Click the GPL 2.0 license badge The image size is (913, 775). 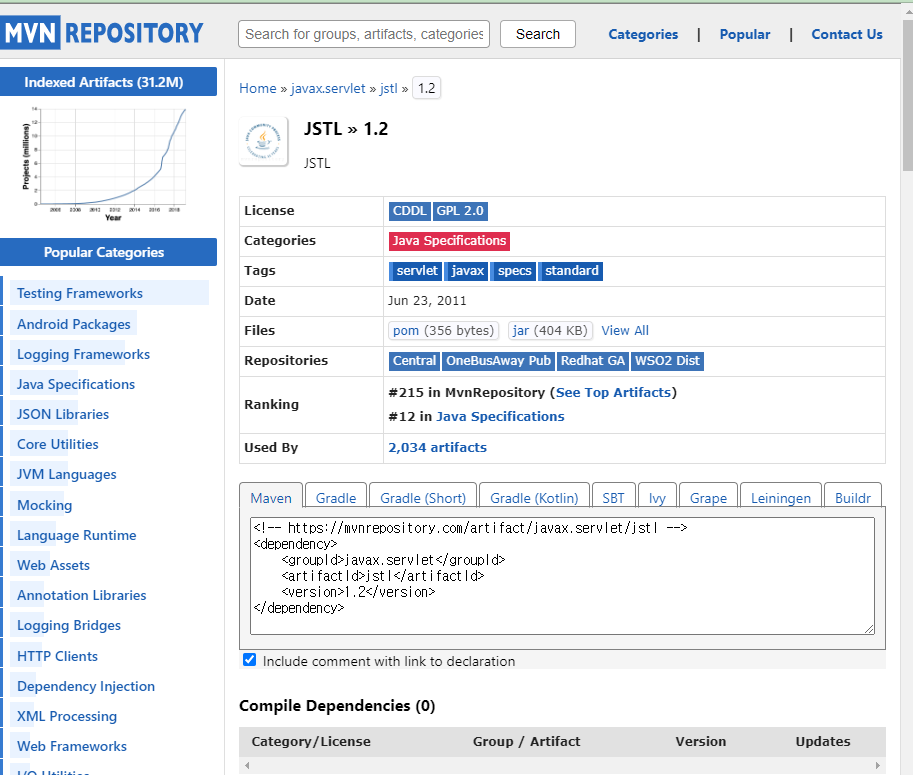coord(460,211)
